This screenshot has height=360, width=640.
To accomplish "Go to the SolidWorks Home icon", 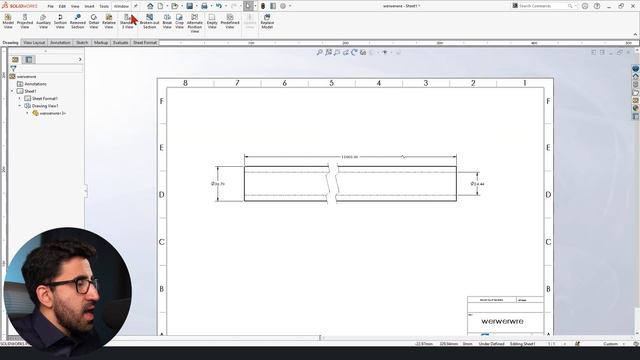I will tap(150, 6).
